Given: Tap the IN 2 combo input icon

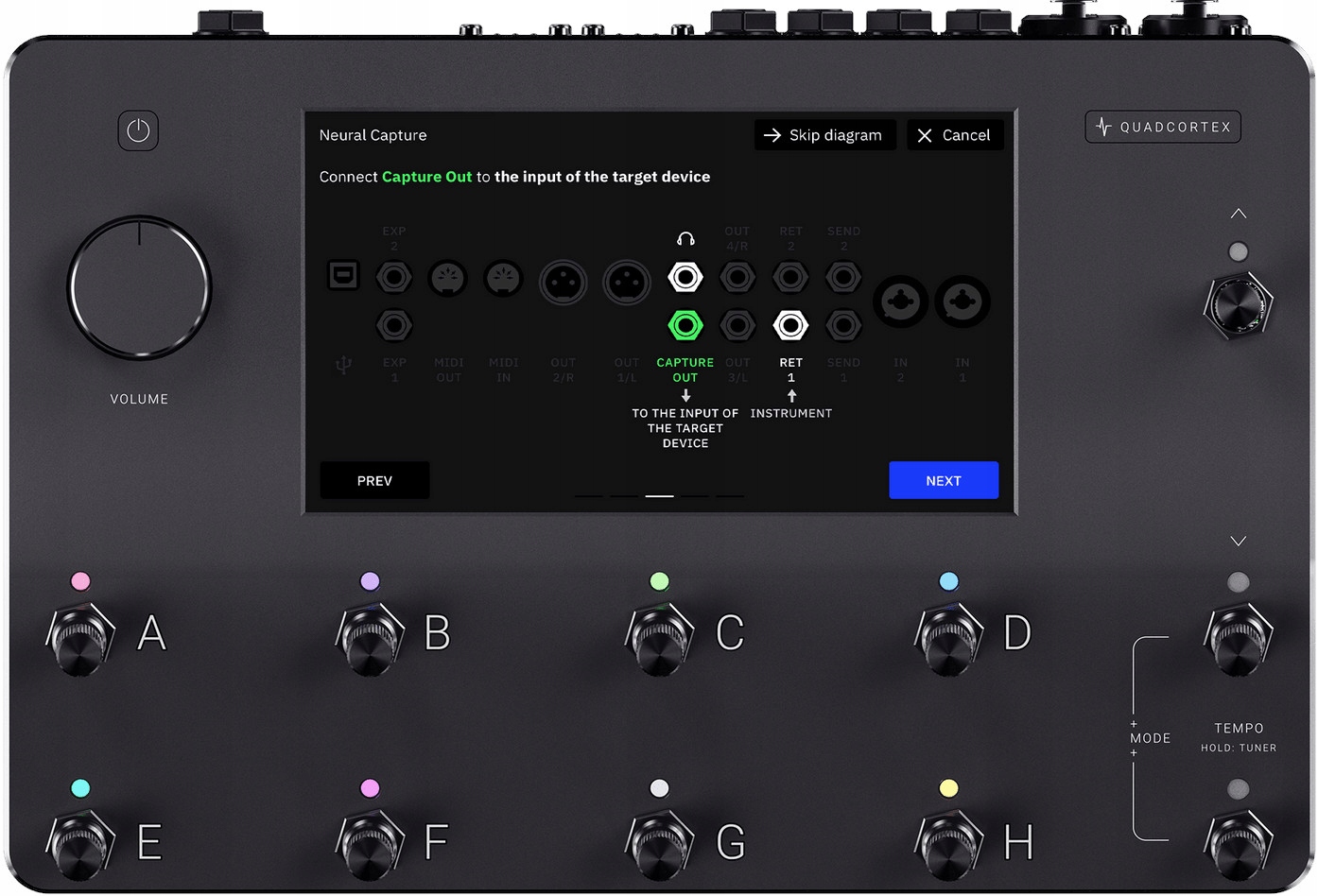Looking at the screenshot, I should coord(900,302).
